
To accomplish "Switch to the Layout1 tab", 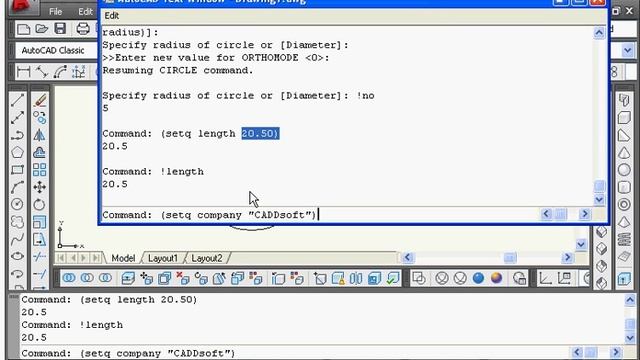I will (x=163, y=258).
